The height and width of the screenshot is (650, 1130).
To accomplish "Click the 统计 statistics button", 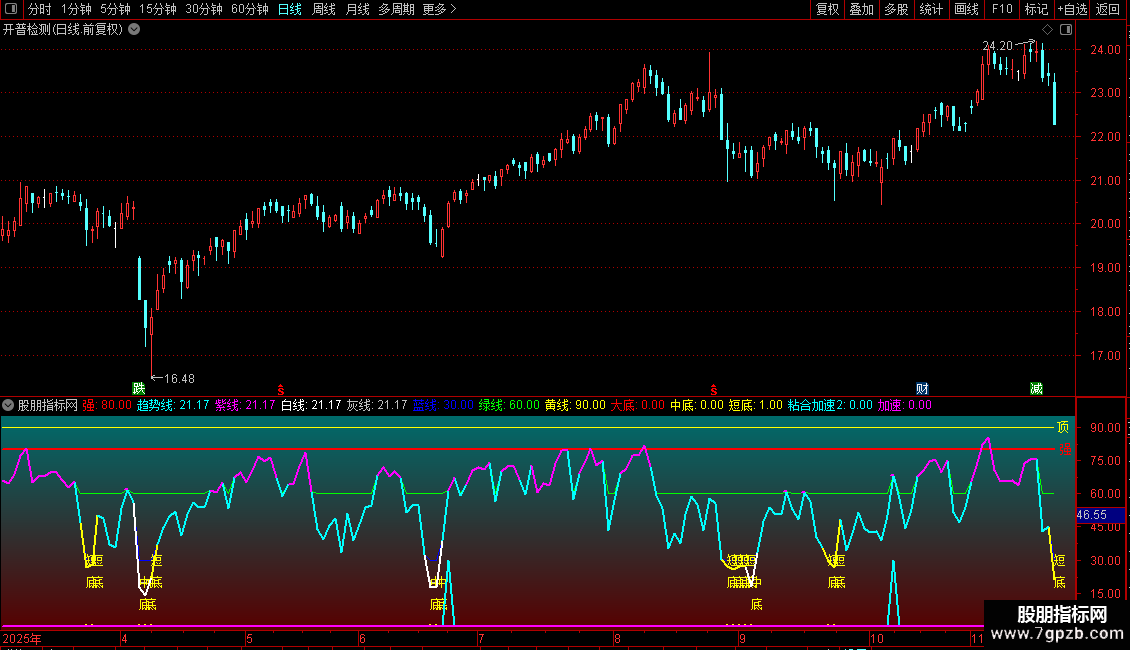I will 931,9.
